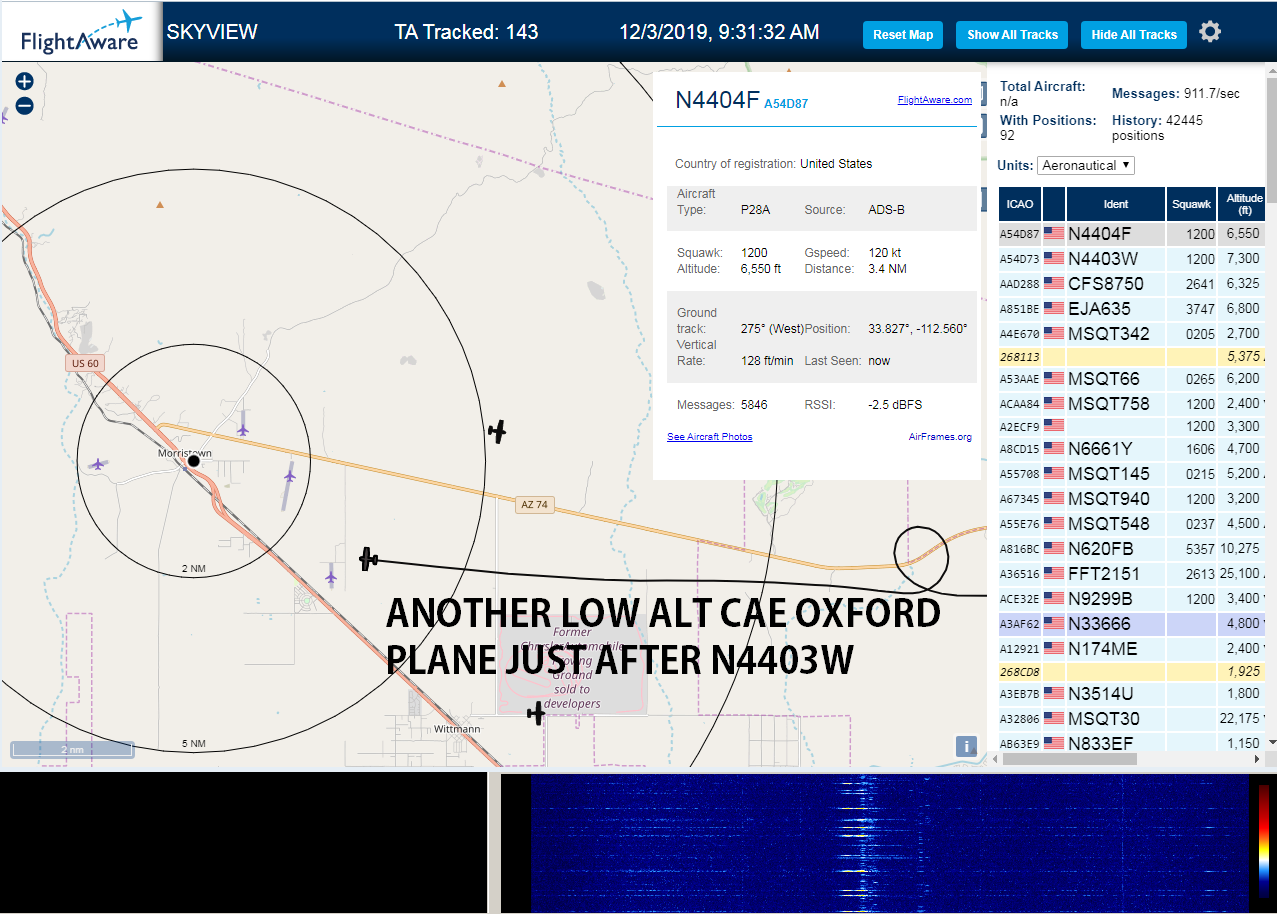Image resolution: width=1277 pixels, height=915 pixels.
Task: Select the N620FB aircraft row
Action: (1132, 549)
